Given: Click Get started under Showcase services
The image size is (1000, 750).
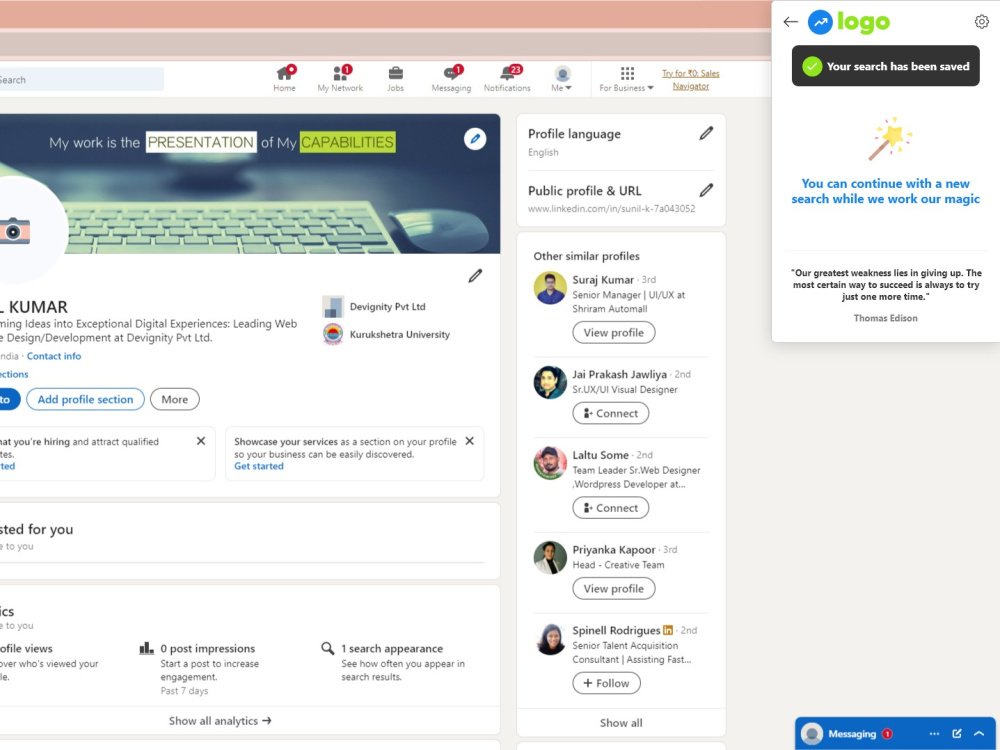Looking at the screenshot, I should [x=259, y=466].
